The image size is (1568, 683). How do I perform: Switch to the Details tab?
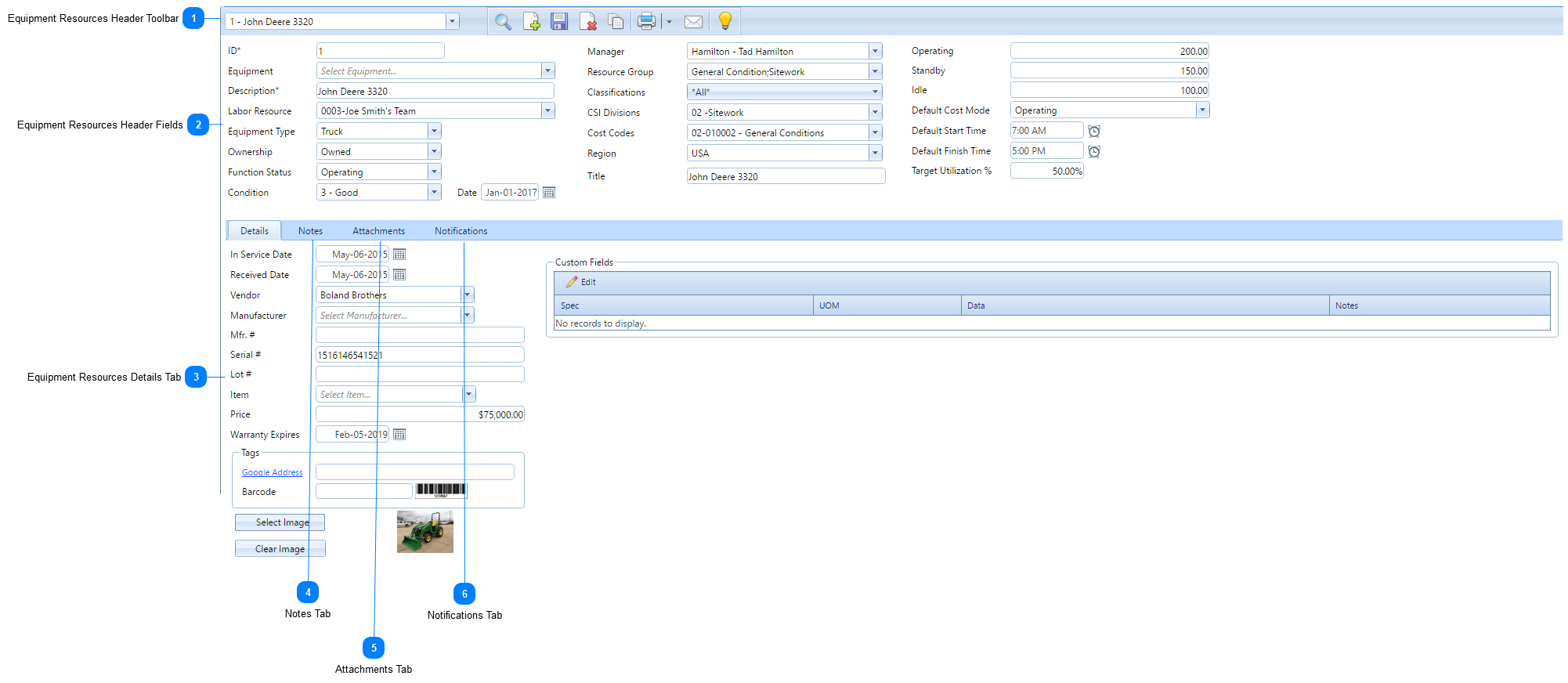[x=255, y=231]
